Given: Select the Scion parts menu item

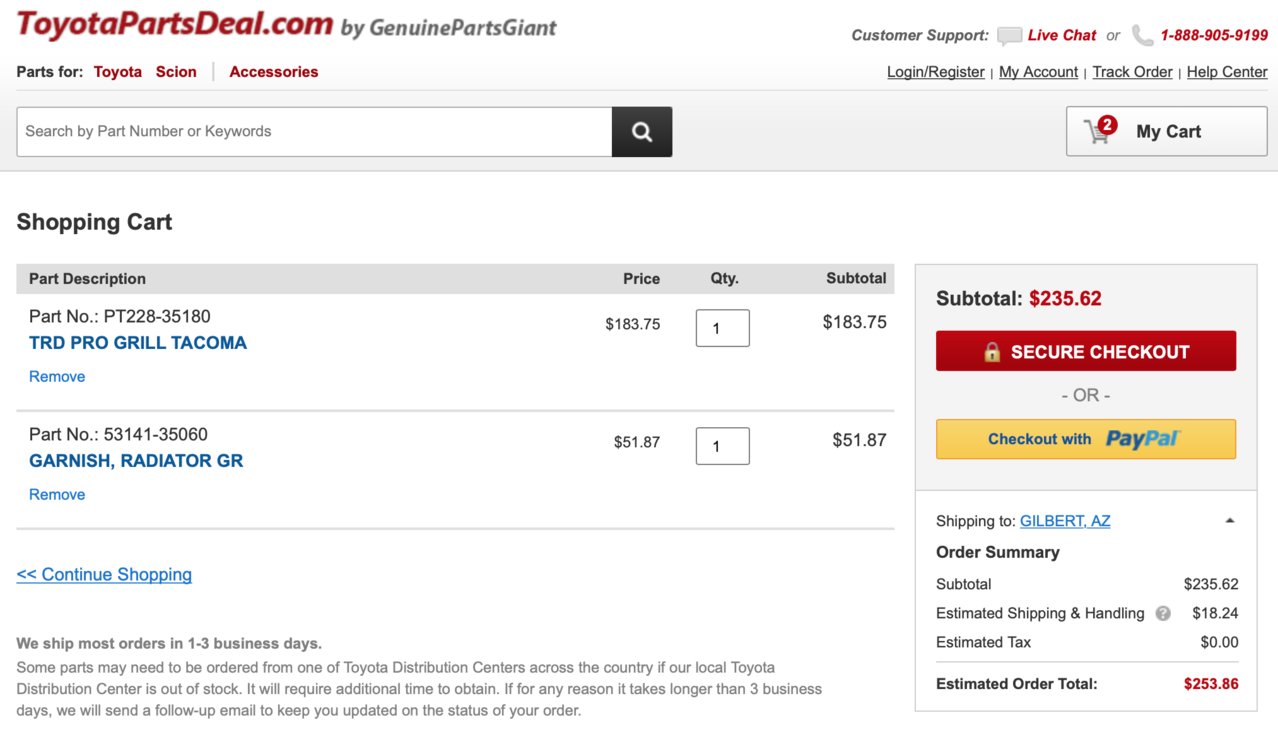Looking at the screenshot, I should [176, 72].
